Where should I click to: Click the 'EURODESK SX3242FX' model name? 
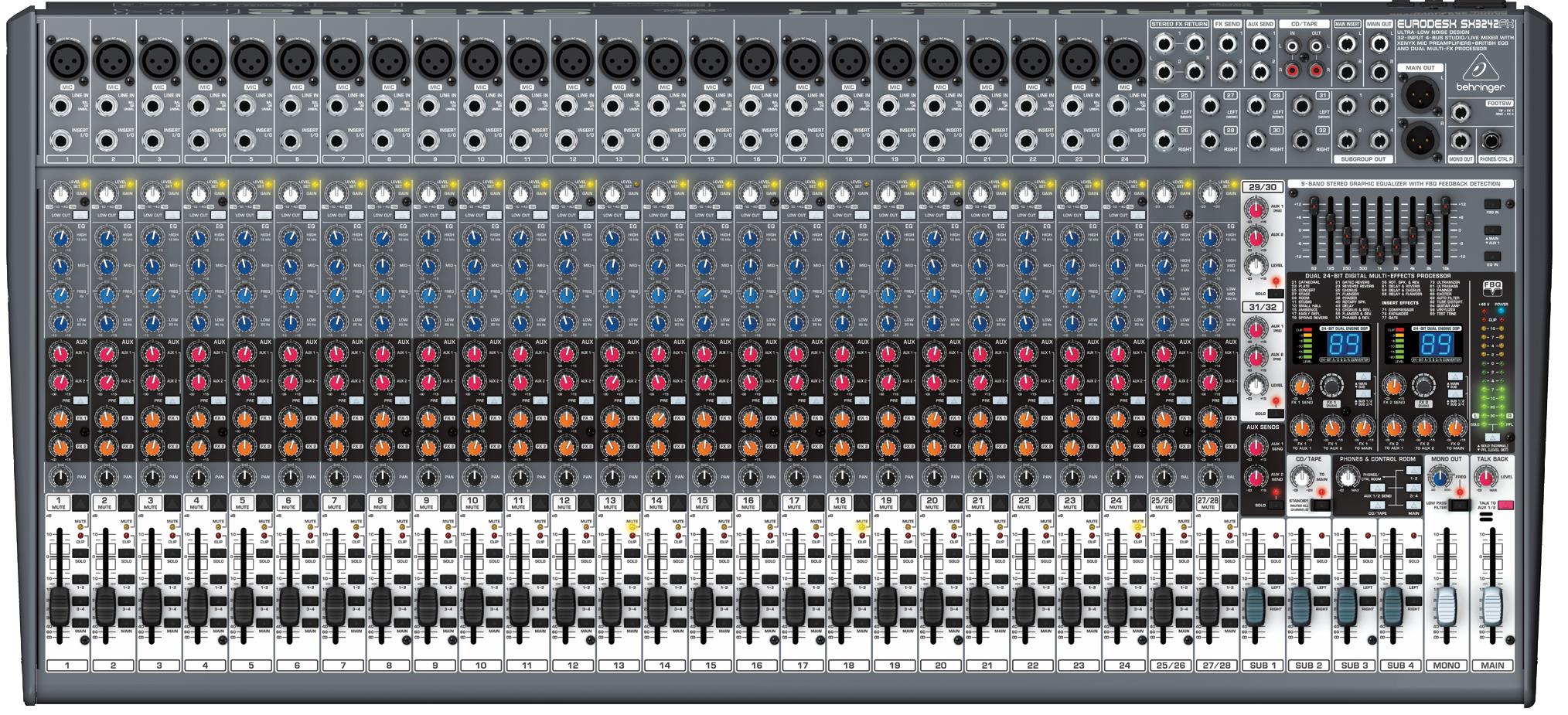(1456, 24)
